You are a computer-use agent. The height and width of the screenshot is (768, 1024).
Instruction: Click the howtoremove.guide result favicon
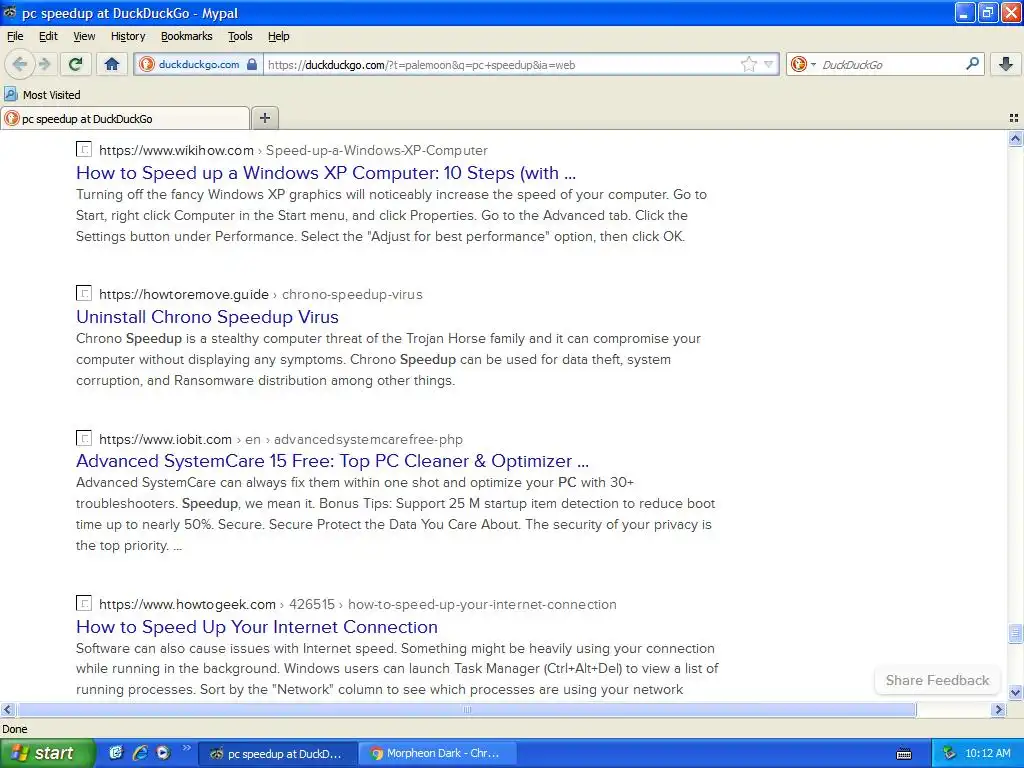[x=84, y=293]
